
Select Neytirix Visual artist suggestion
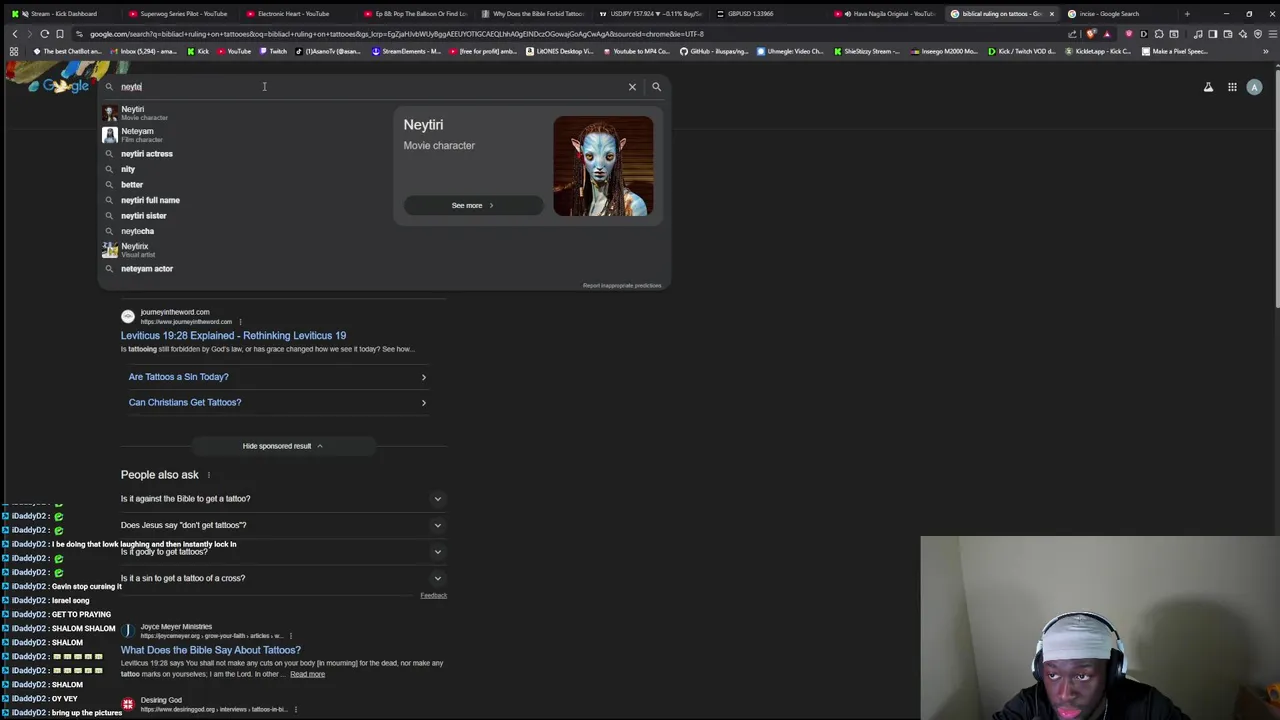245,250
